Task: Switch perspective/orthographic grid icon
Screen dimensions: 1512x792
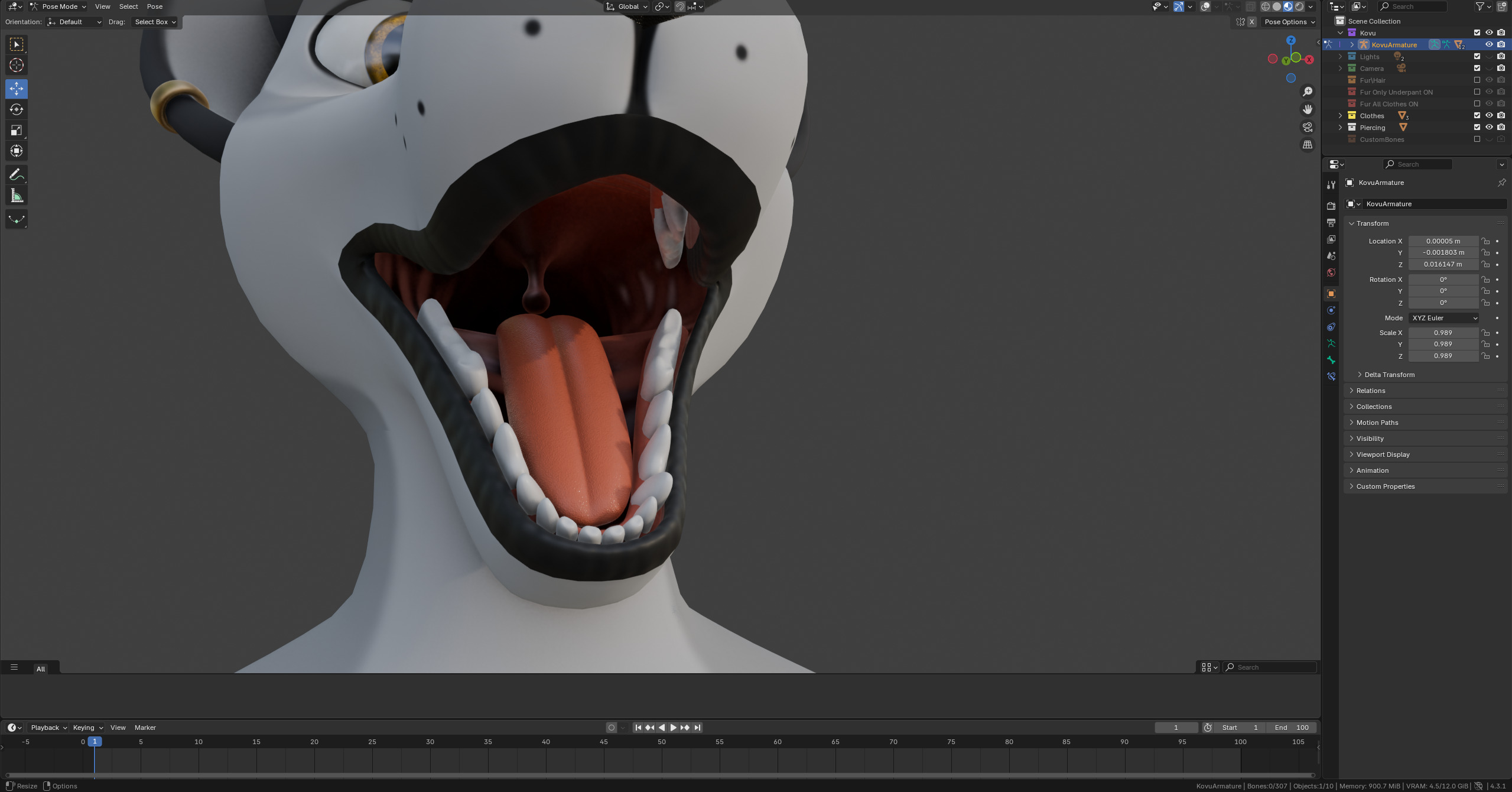Action: 1308,145
